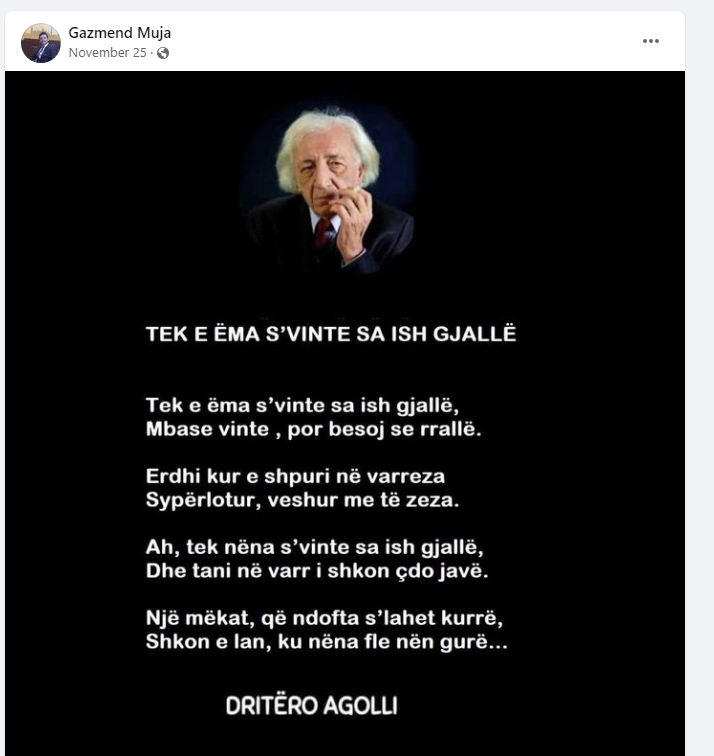
Task: Click the Public audience globe icon
Action: click(x=163, y=53)
